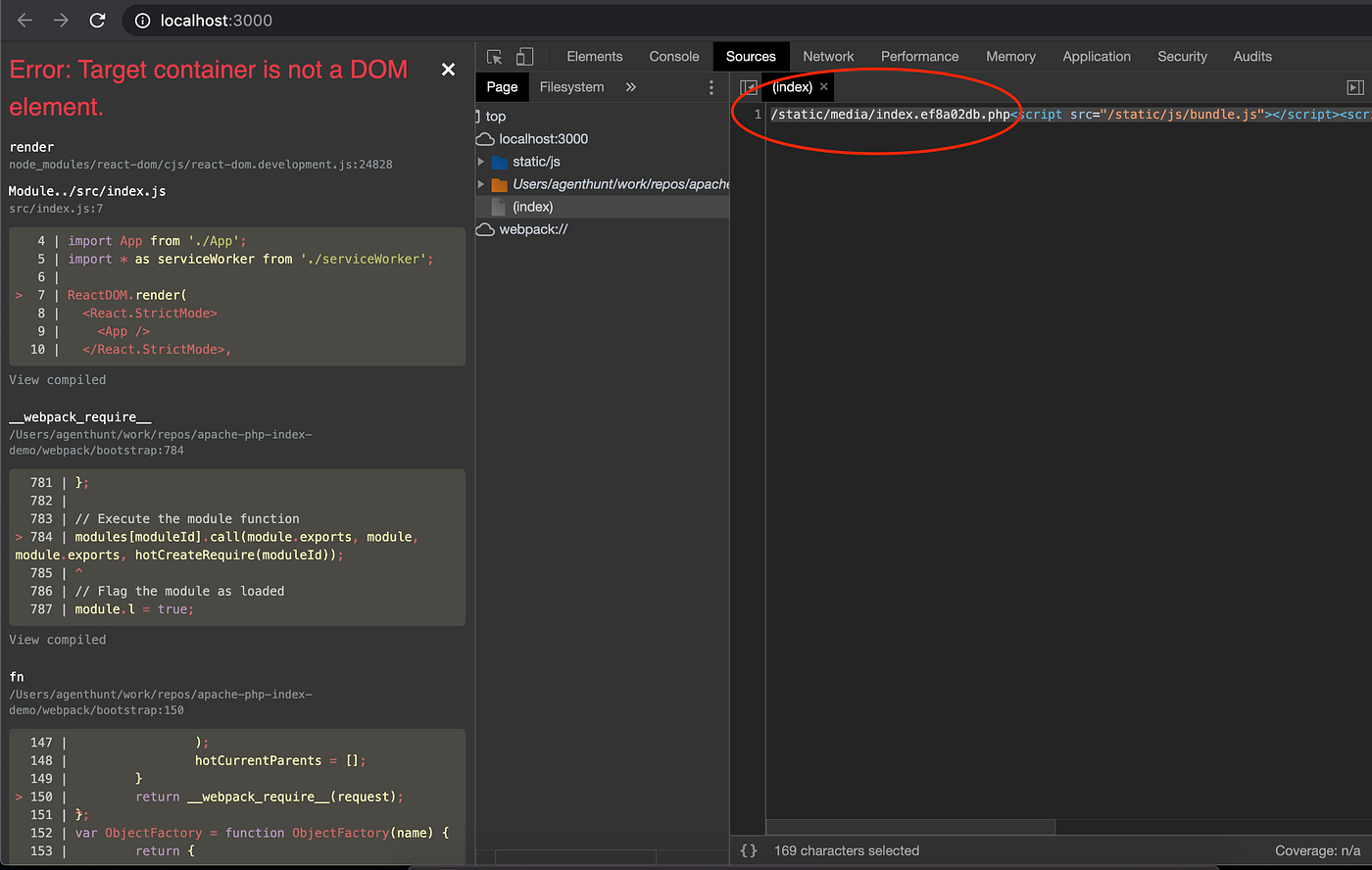
Task: Open the Audits tab
Action: pos(1252,57)
